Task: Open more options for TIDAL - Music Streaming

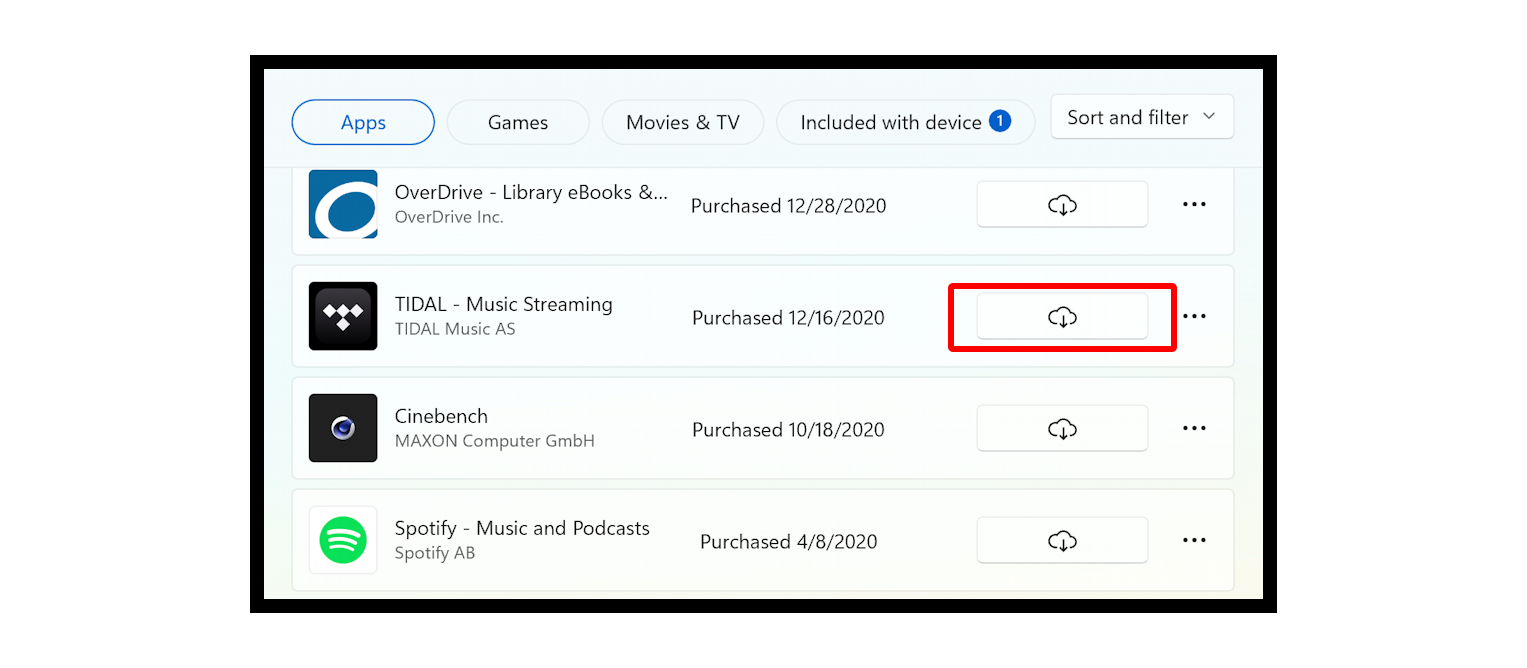Action: pos(1194,316)
